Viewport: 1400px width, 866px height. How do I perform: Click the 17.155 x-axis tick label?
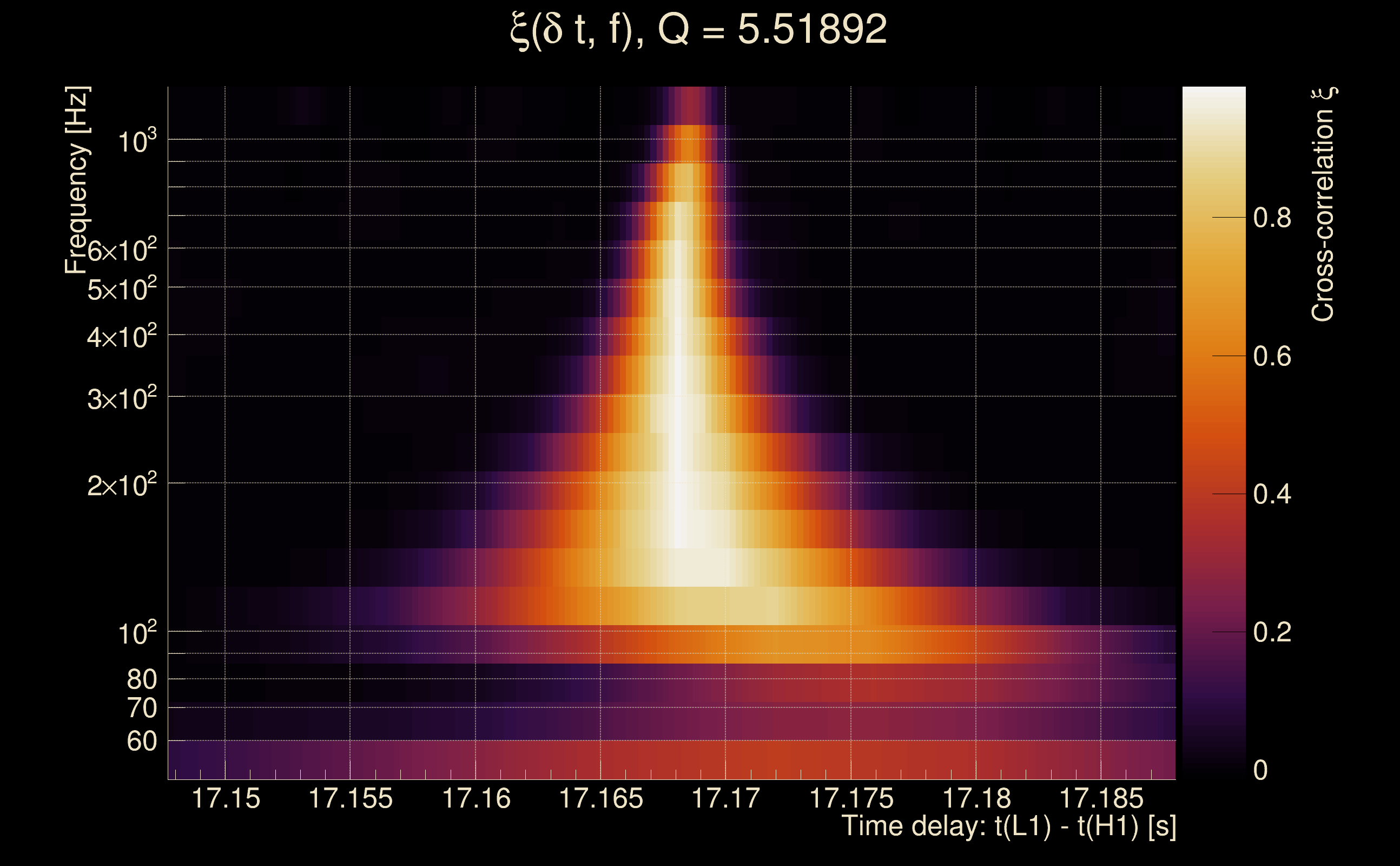[x=351, y=798]
